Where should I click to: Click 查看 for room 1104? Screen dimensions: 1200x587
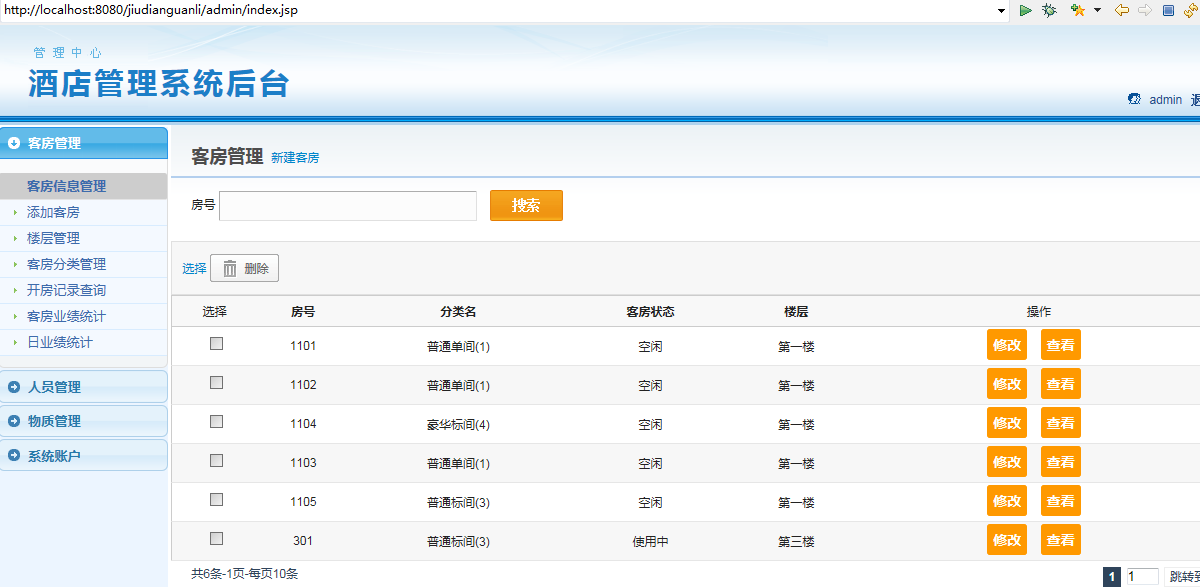[x=1061, y=423]
